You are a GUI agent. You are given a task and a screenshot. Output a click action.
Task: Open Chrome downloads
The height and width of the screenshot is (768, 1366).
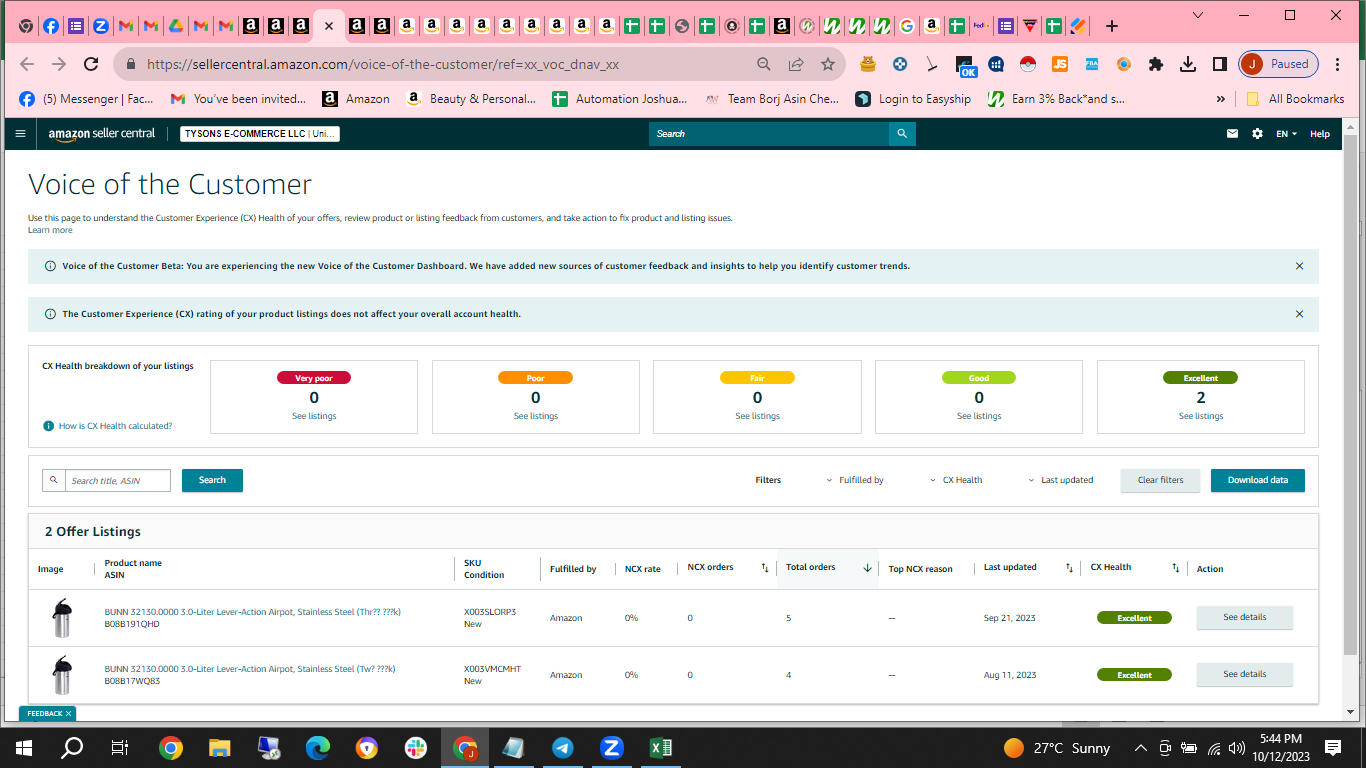(1188, 64)
